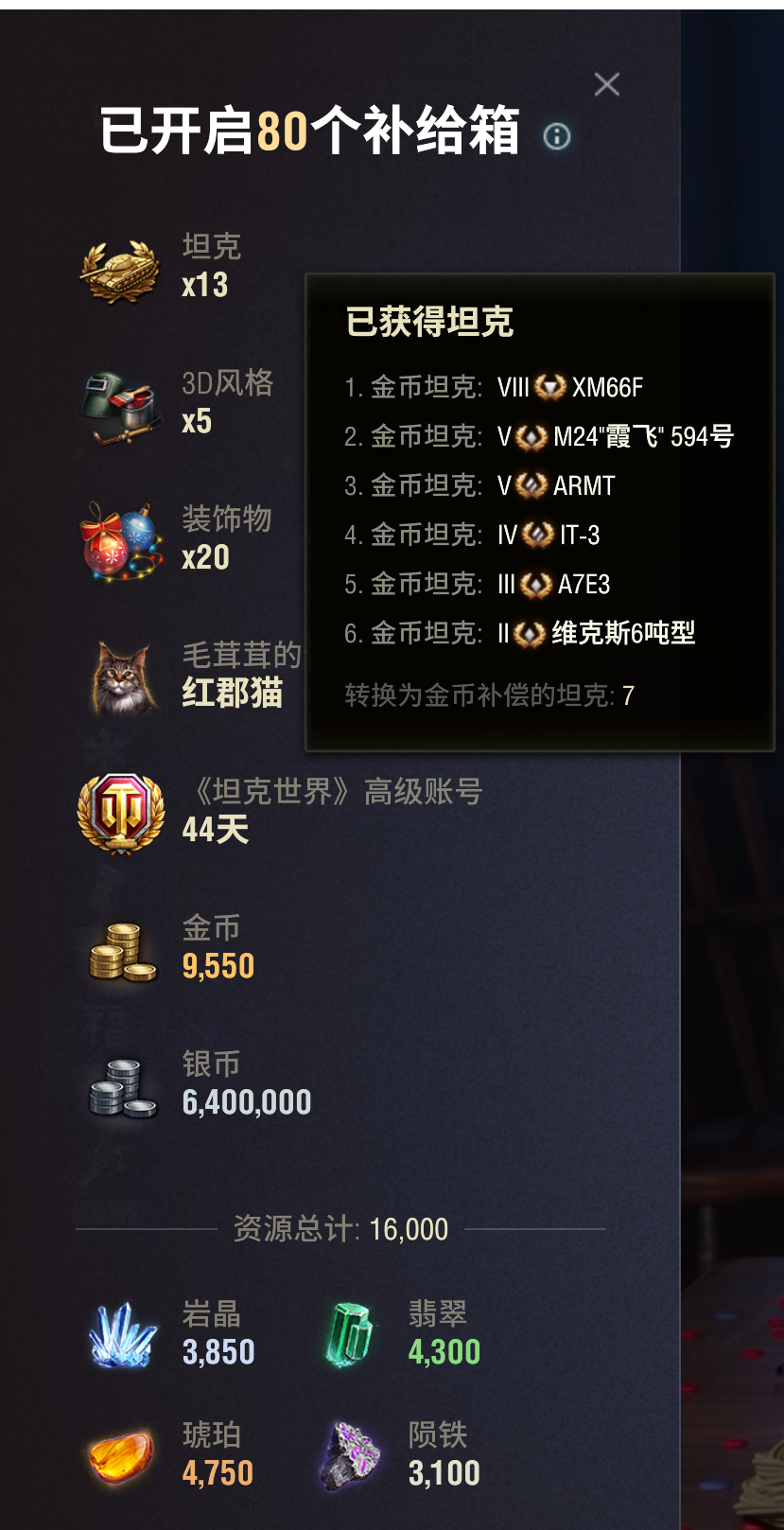Click the green emerald resource icon
This screenshot has width=784, height=1530.
click(x=350, y=1334)
